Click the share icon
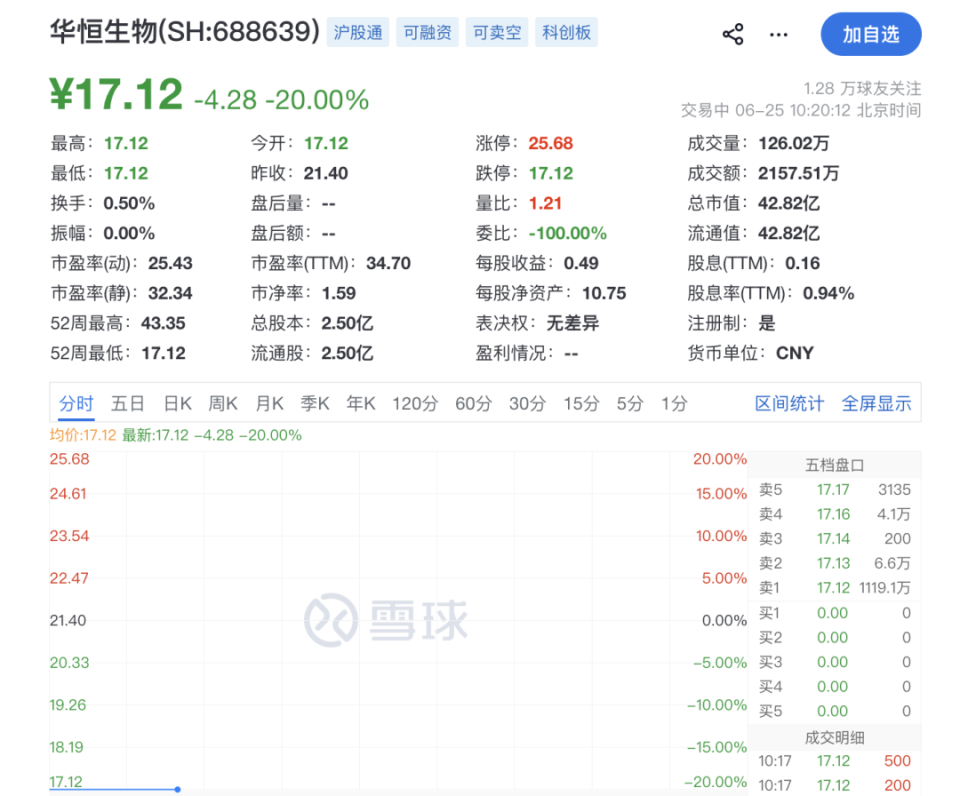The width and height of the screenshot is (960, 796). tap(733, 34)
